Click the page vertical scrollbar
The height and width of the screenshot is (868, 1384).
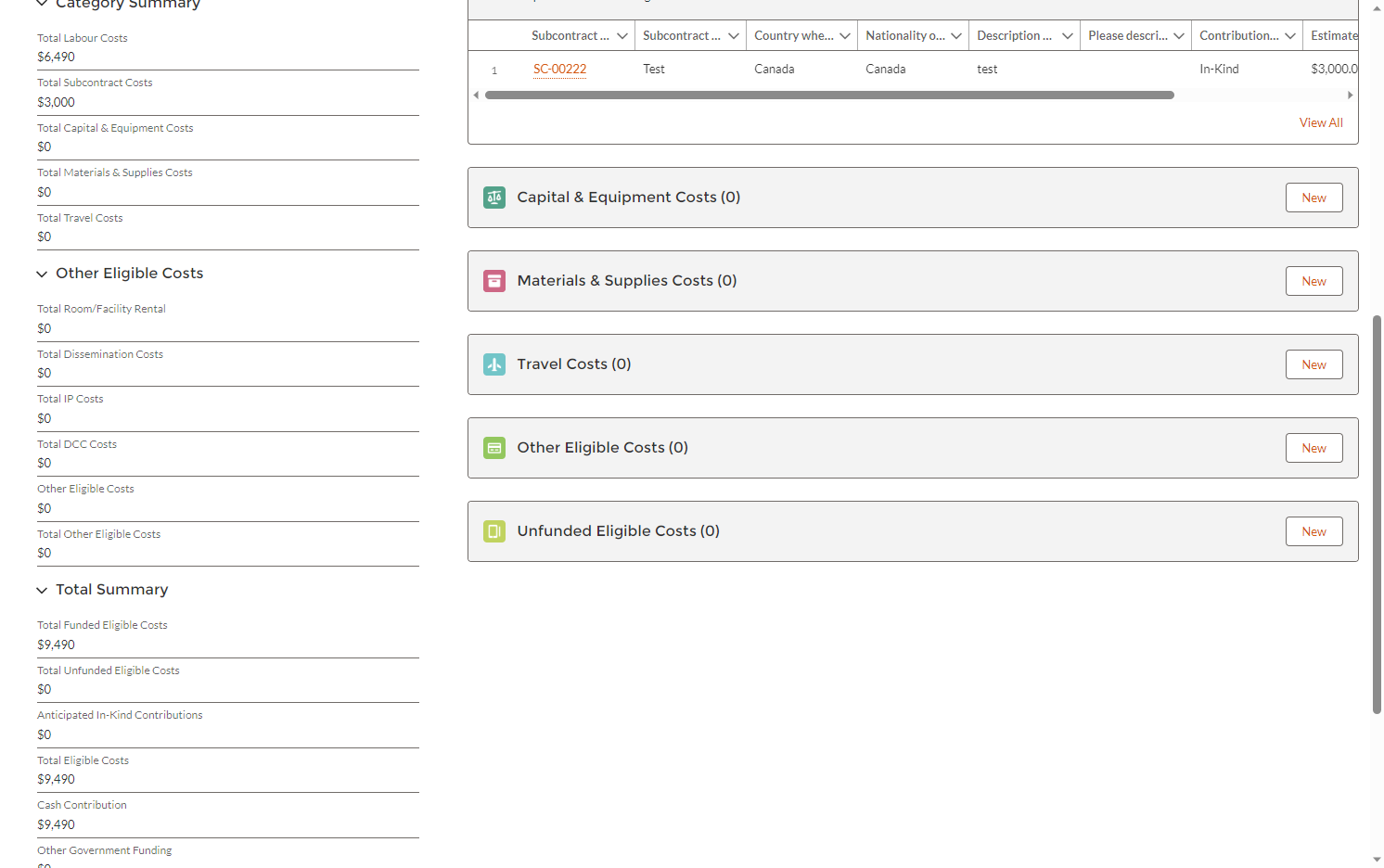[x=1377, y=515]
